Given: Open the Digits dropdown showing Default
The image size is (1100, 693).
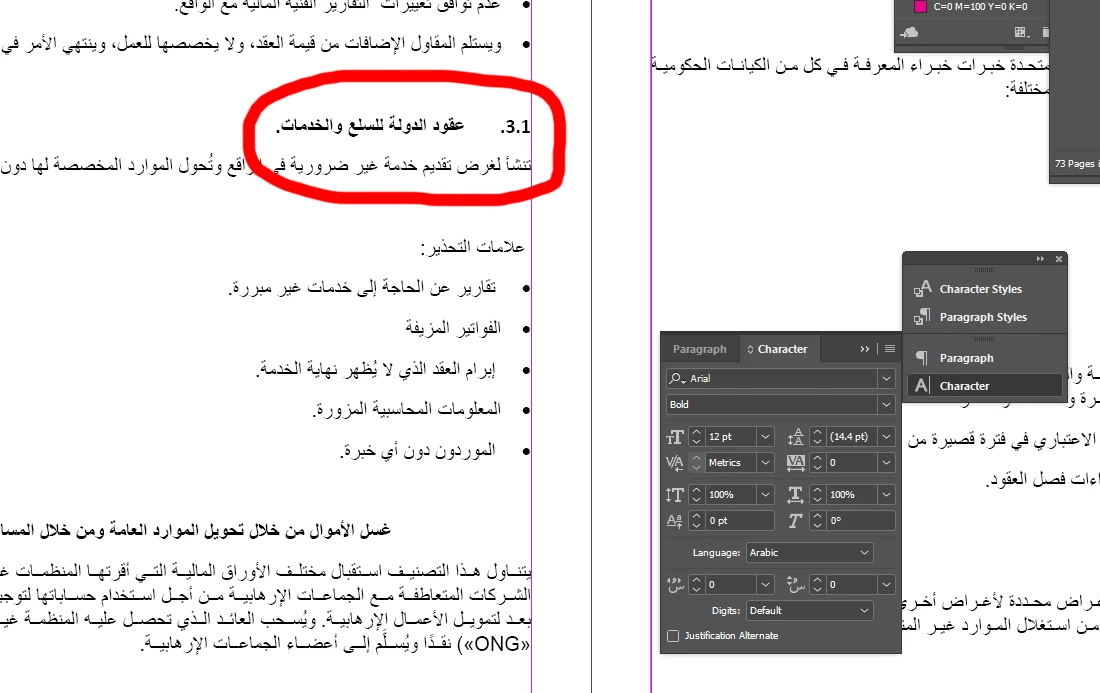Looking at the screenshot, I should 810,611.
